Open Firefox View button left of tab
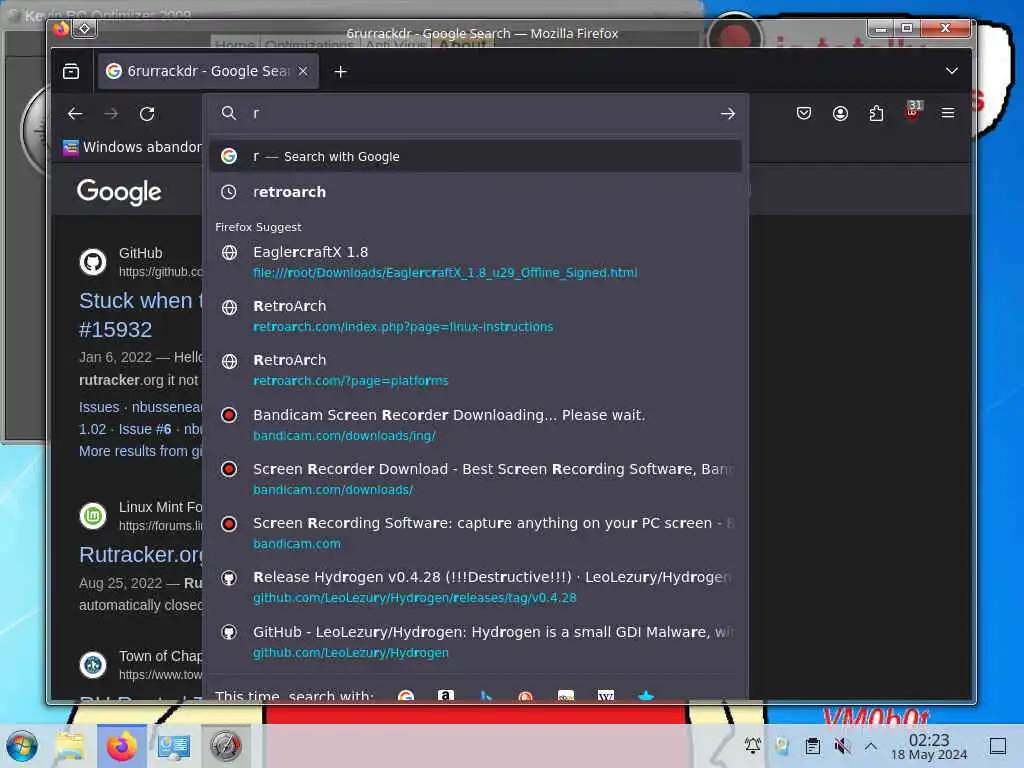Viewport: 1024px width, 768px height. [71, 71]
